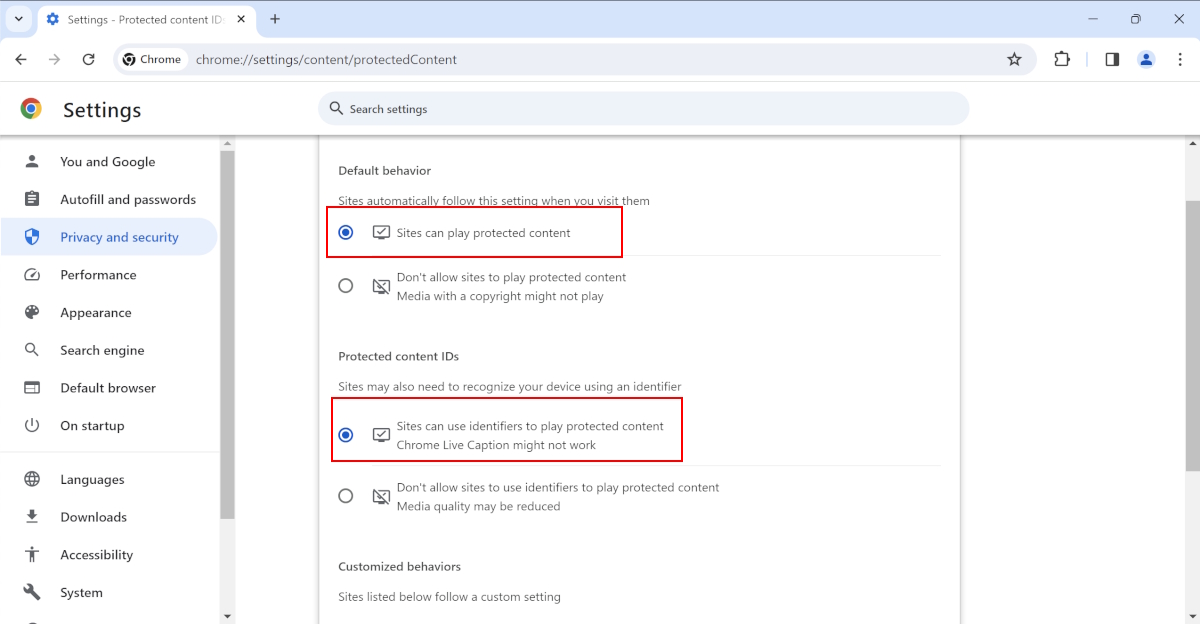The height and width of the screenshot is (624, 1200).
Task: Select 'Don't allow sites to play protected content'
Action: pos(346,286)
